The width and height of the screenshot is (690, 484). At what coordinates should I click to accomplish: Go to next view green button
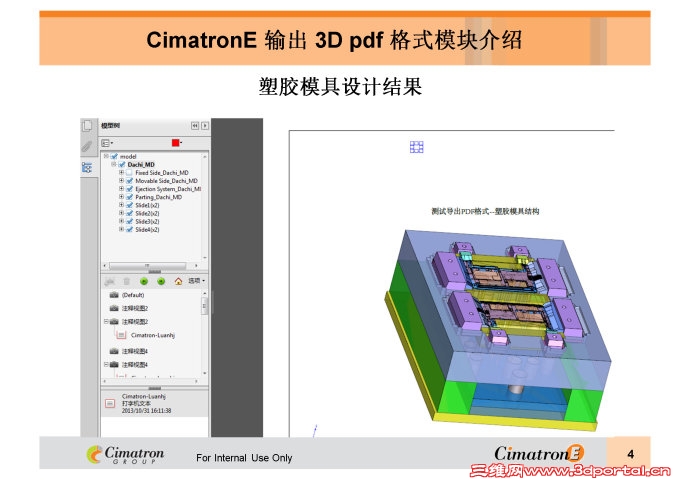tap(161, 281)
